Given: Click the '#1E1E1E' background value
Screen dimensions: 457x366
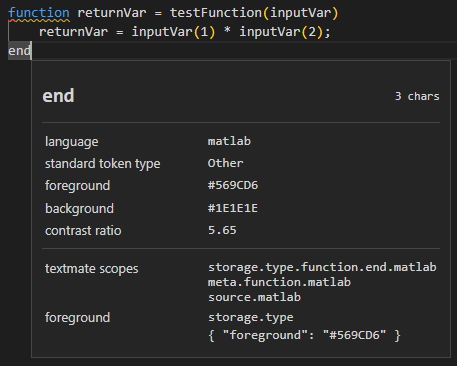Looking at the screenshot, I should point(233,208).
